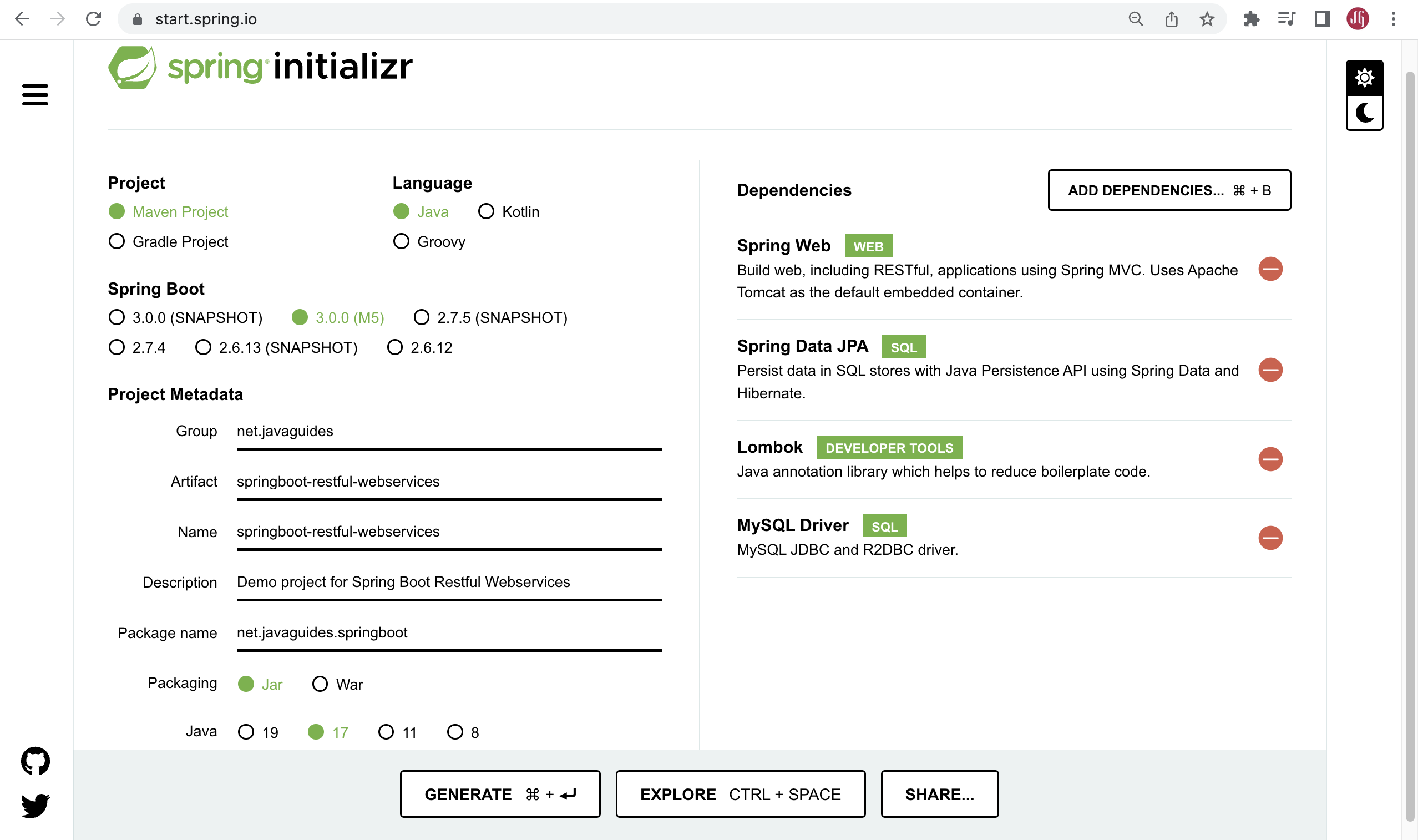Click the WEB tag on Spring Web

[868, 246]
